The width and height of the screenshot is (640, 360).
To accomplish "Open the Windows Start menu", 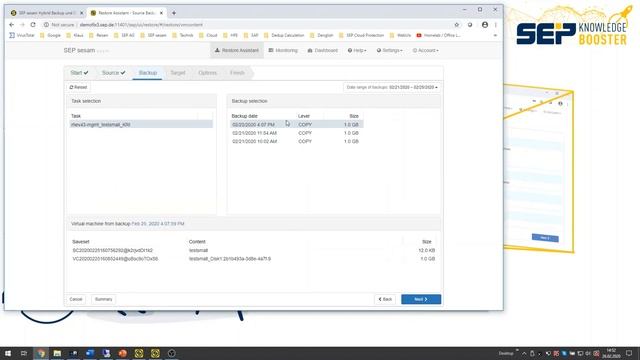I will (8, 353).
